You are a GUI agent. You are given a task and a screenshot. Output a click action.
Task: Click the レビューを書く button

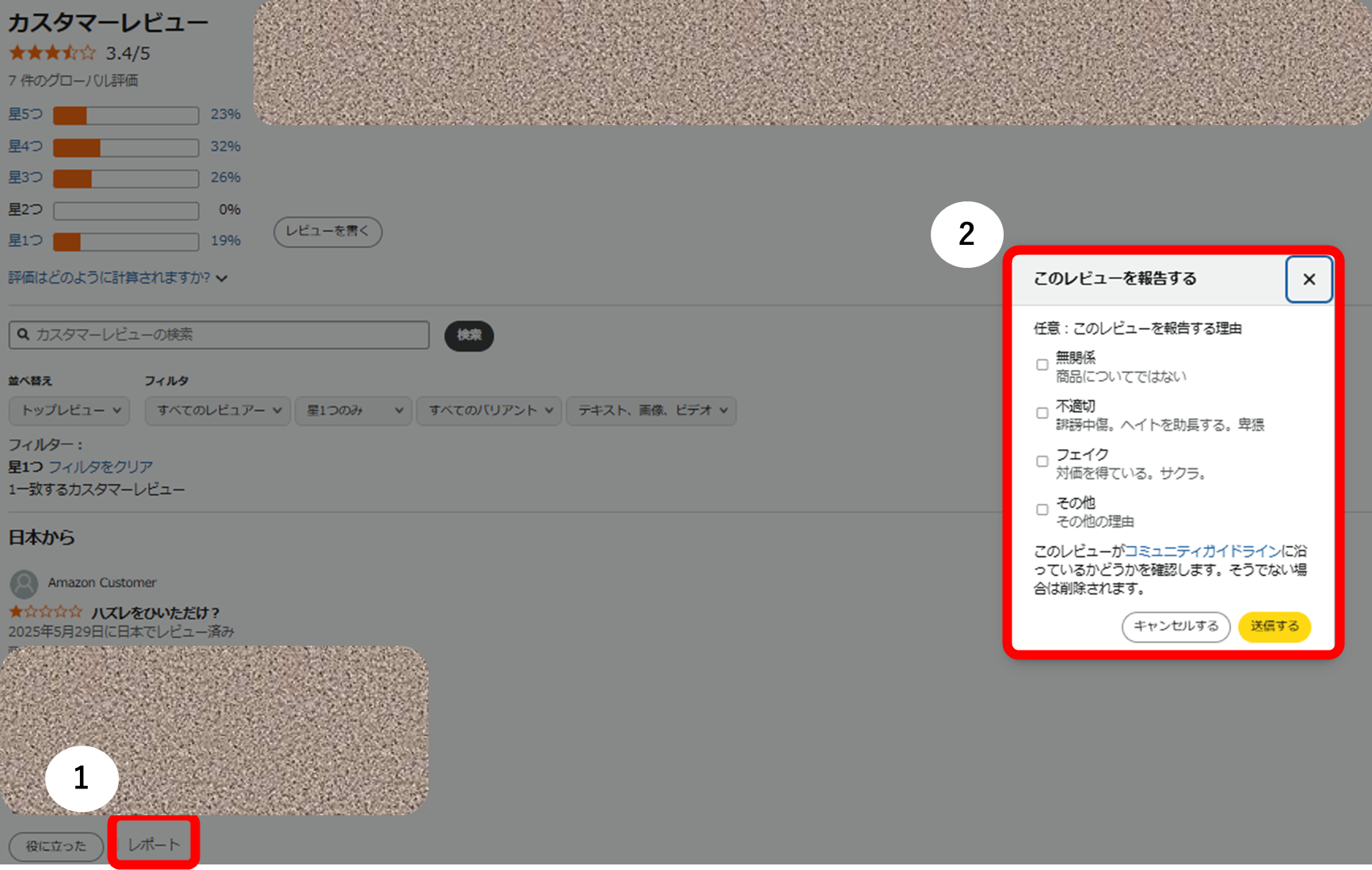coord(327,231)
